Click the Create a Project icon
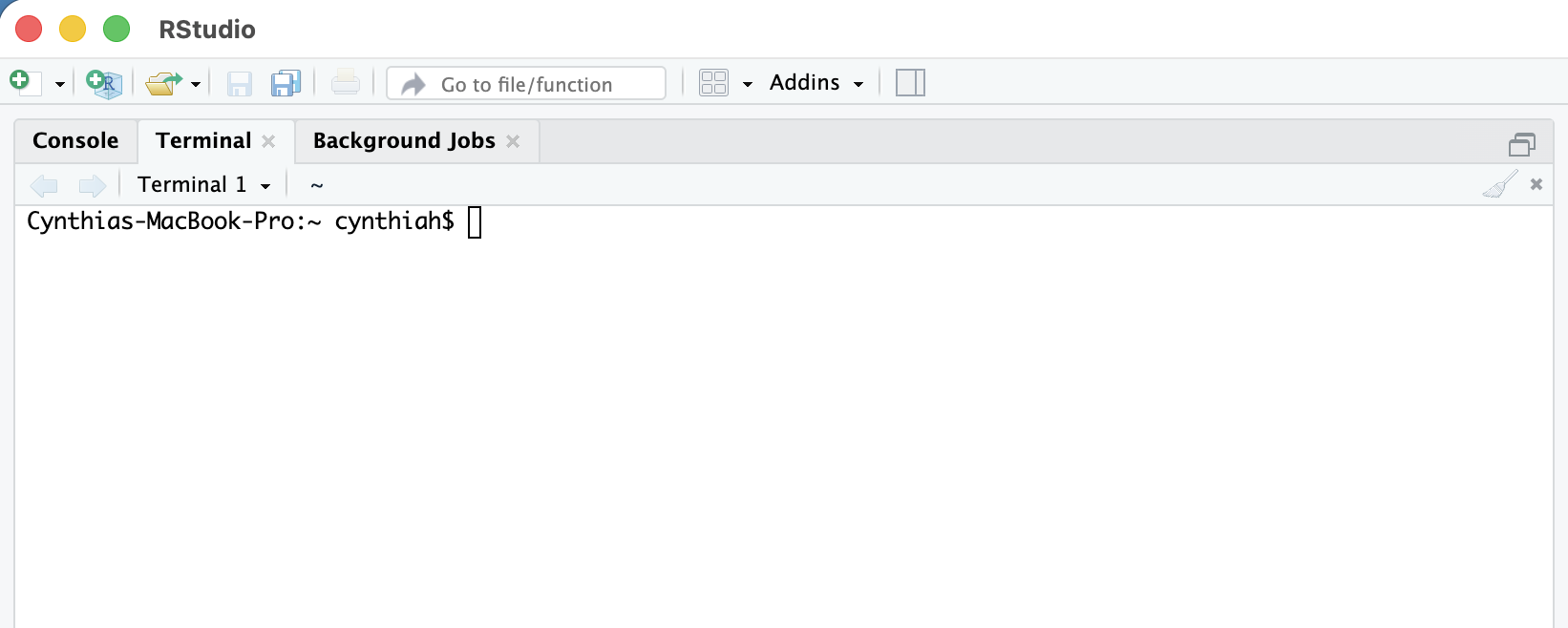Viewport: 1568px width, 628px height. [x=103, y=83]
